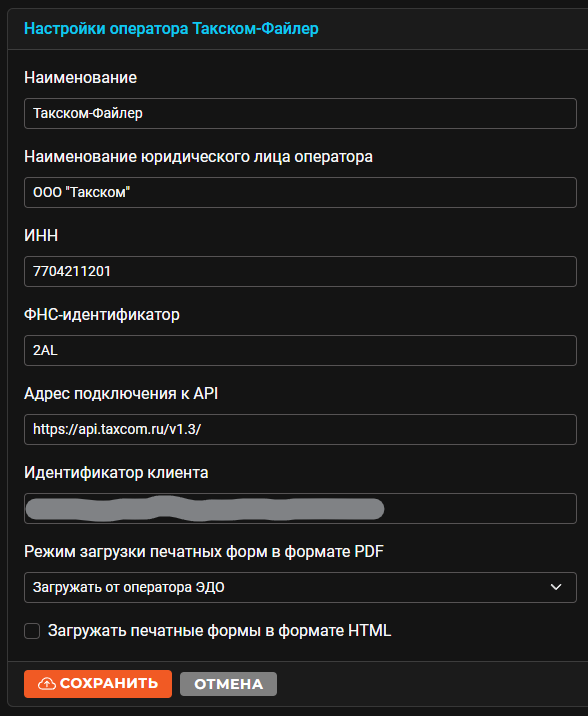Click the 'Идентификатор клиента' label text
The width and height of the screenshot is (588, 716).
pyautogui.click(x=116, y=473)
